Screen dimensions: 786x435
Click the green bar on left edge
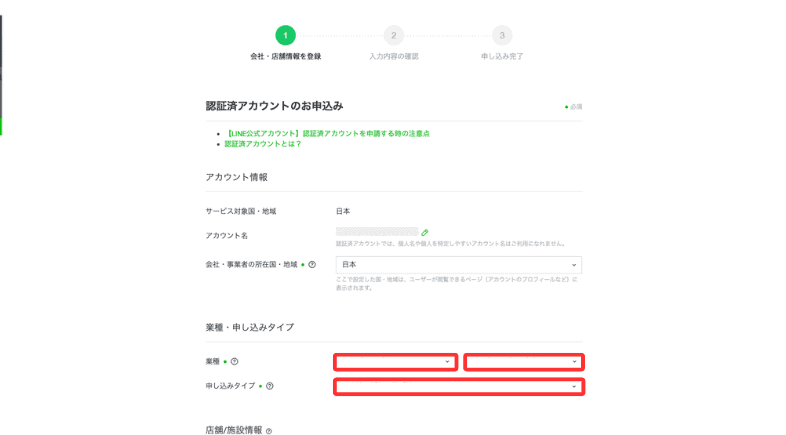pyautogui.click(x=1, y=126)
